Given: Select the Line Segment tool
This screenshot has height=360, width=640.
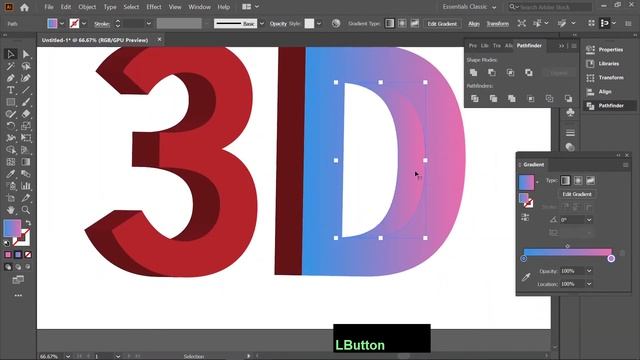Looking at the screenshot, I should tap(26, 90).
